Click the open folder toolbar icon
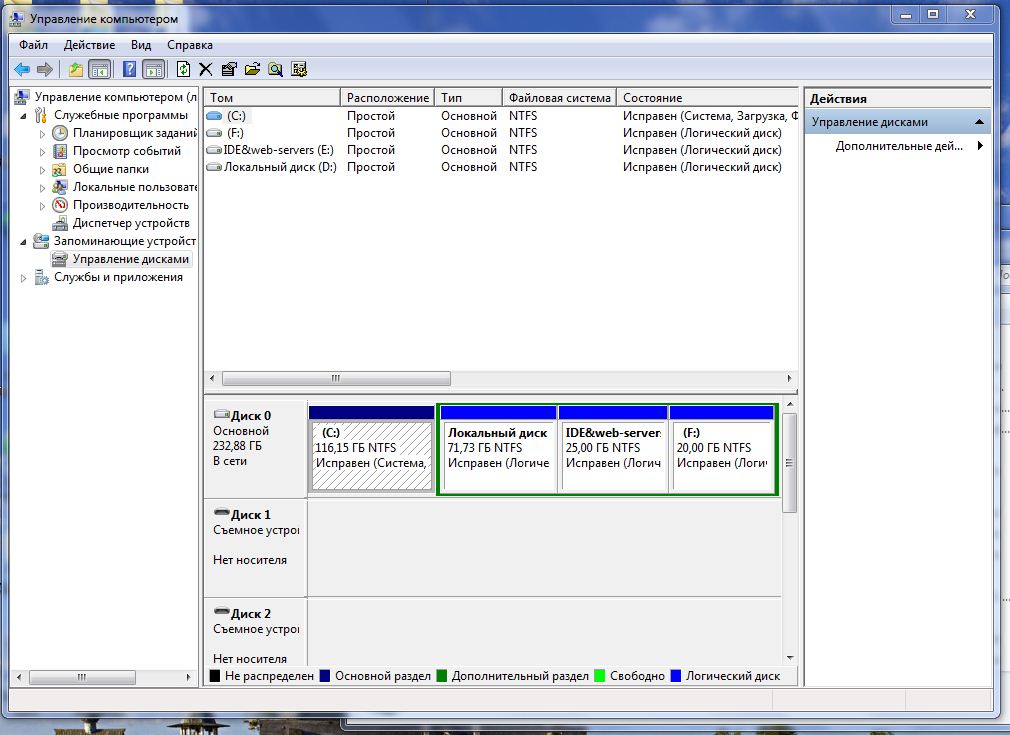This screenshot has height=735, width=1010. point(252,69)
